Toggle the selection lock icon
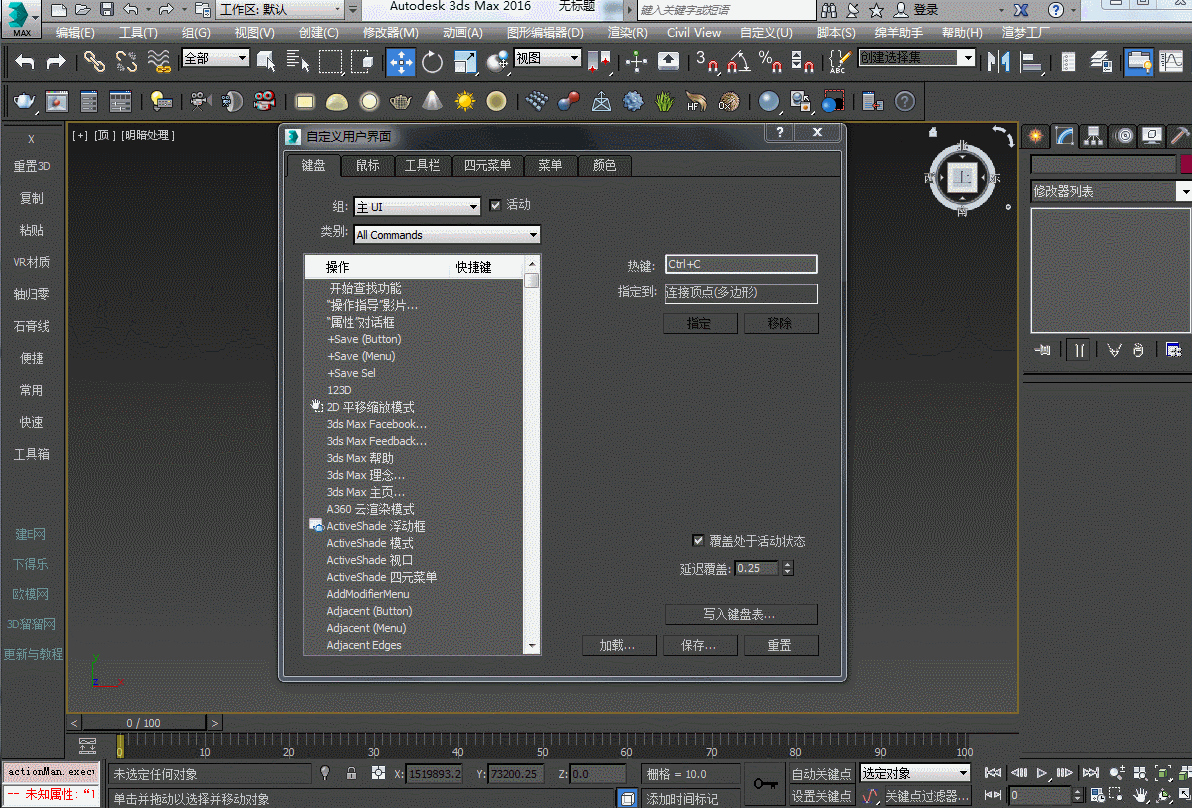 (351, 773)
